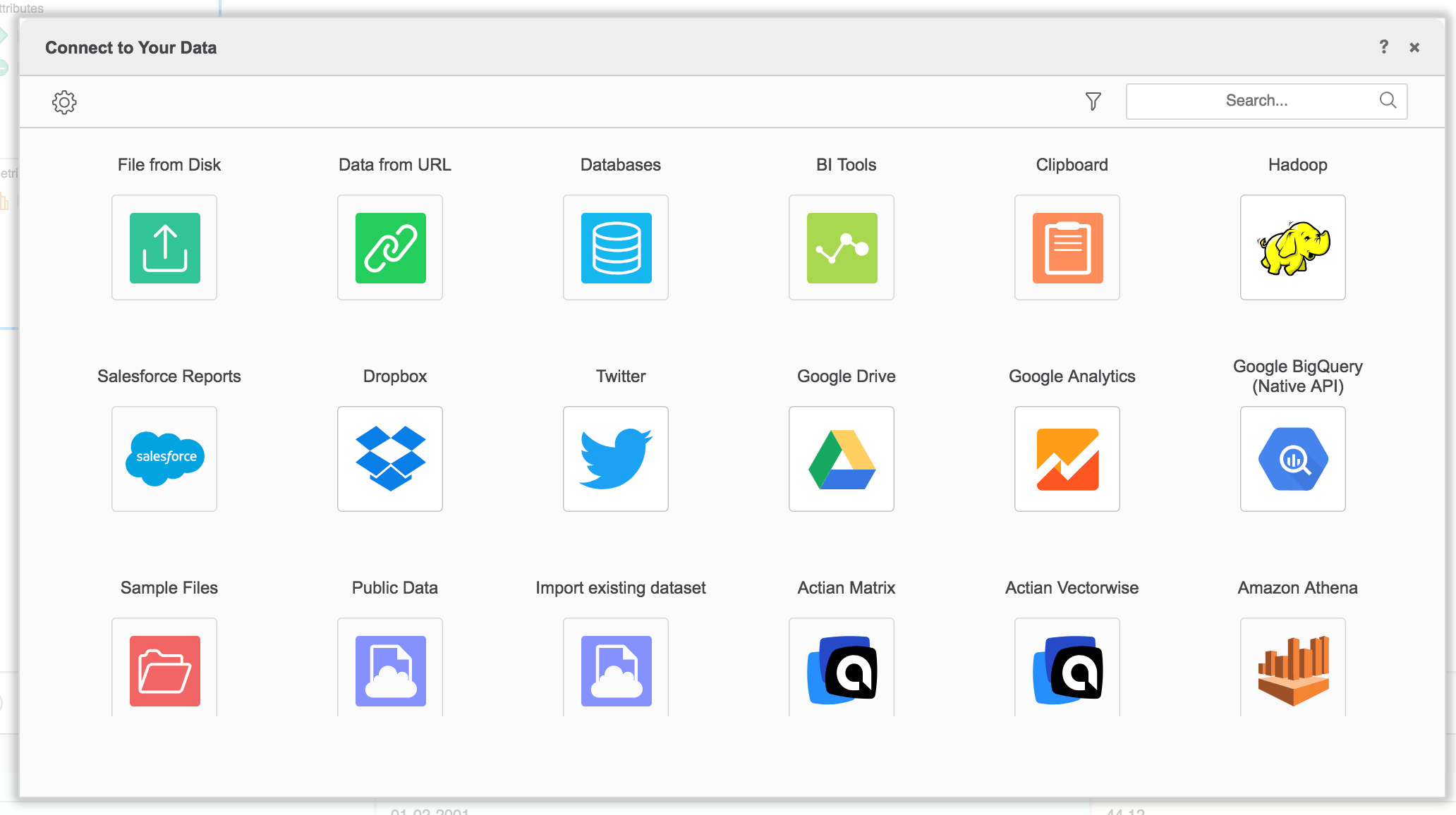1456x815 pixels.
Task: Pick the Google Analytics icon
Action: 1067,459
